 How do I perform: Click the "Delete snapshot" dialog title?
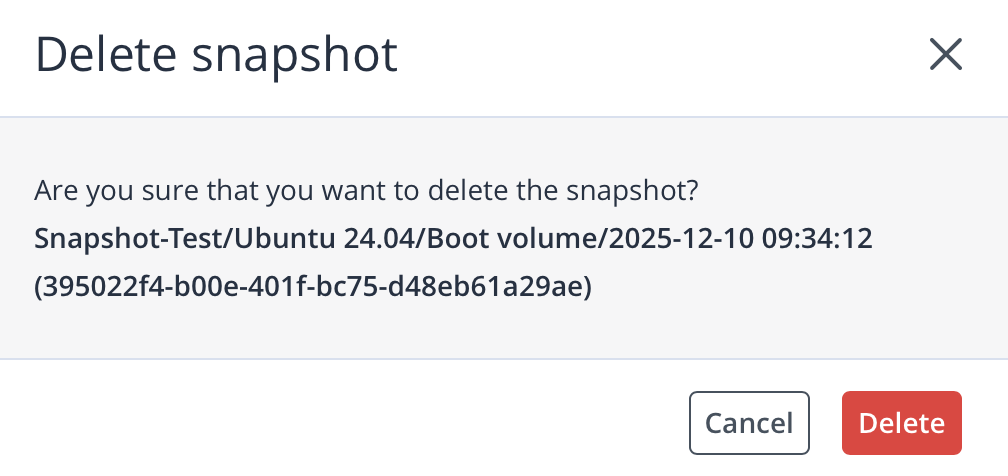pyautogui.click(x=217, y=55)
